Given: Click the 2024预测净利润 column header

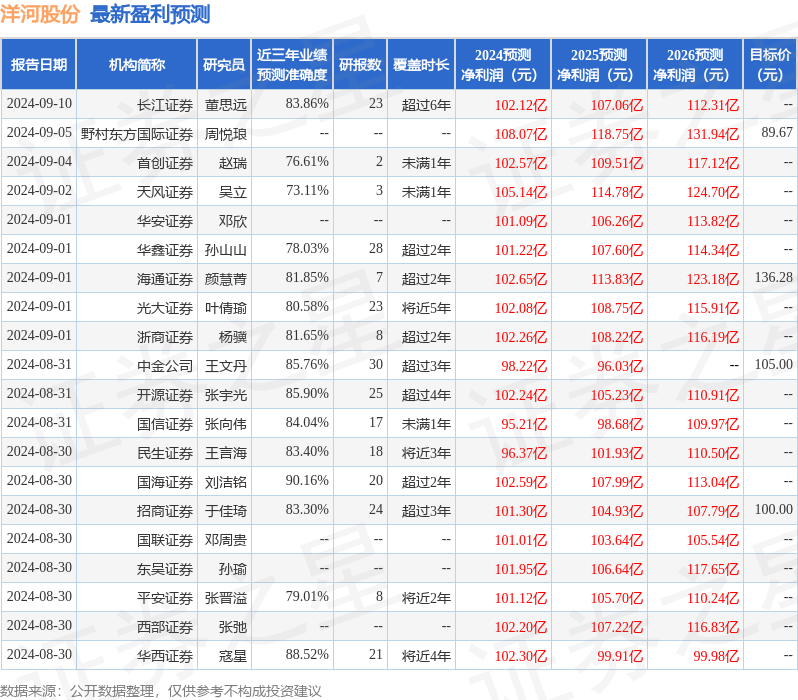Looking at the screenshot, I should point(503,65).
